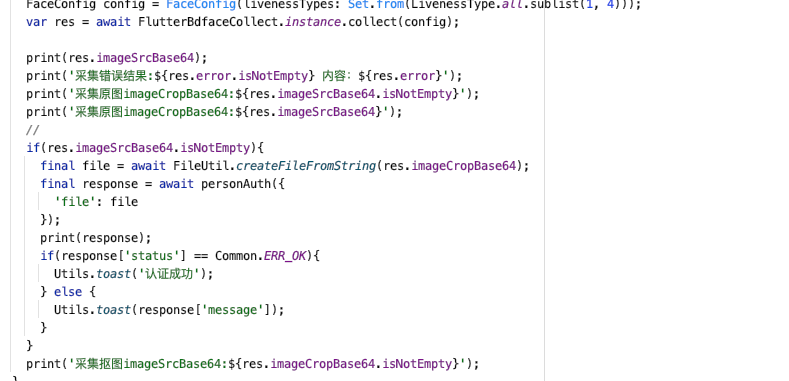Click the 'status' string key

152,256
